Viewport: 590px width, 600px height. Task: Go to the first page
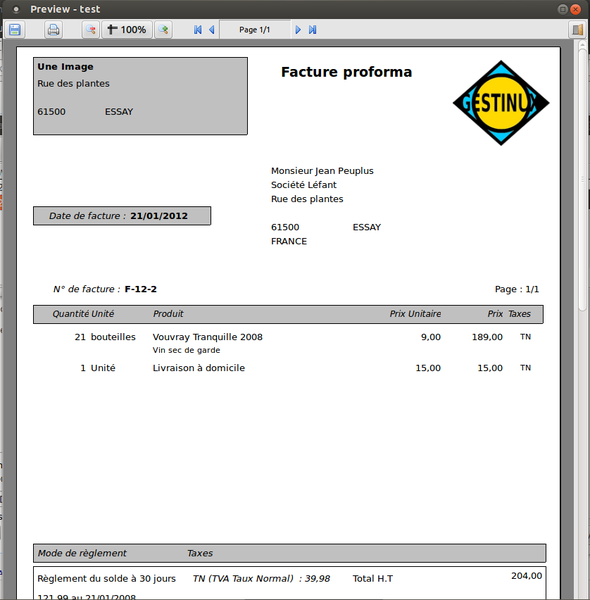(x=197, y=30)
